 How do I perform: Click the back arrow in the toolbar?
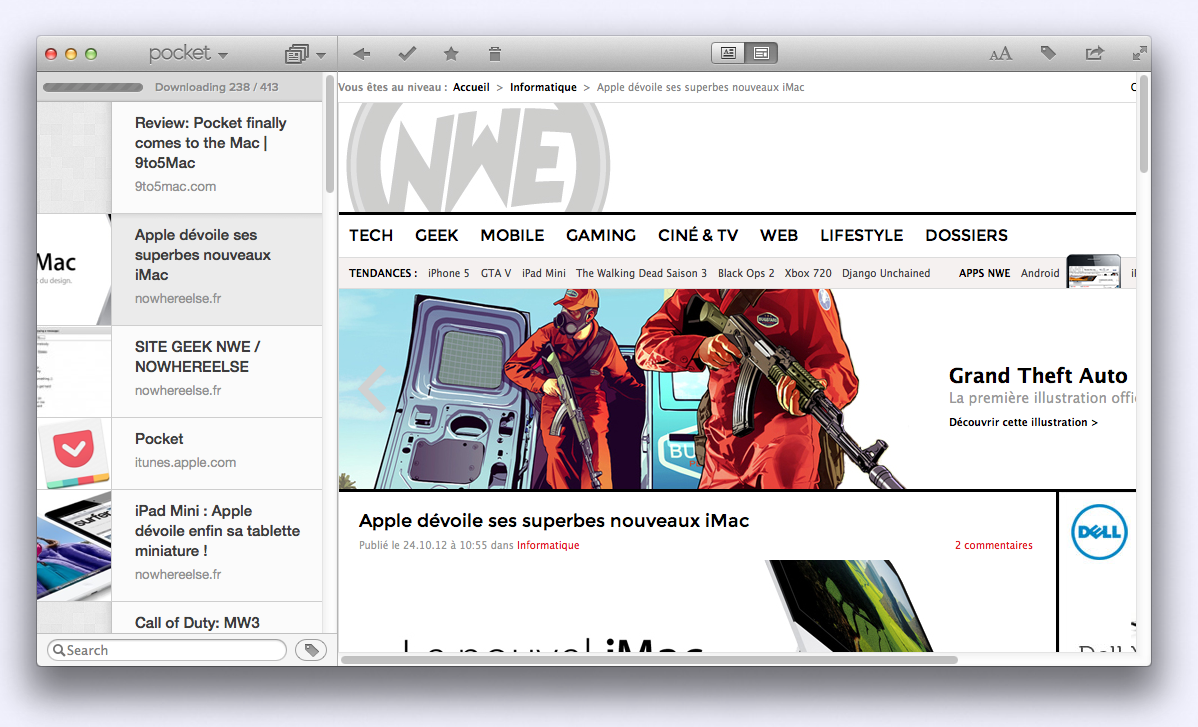pos(362,54)
